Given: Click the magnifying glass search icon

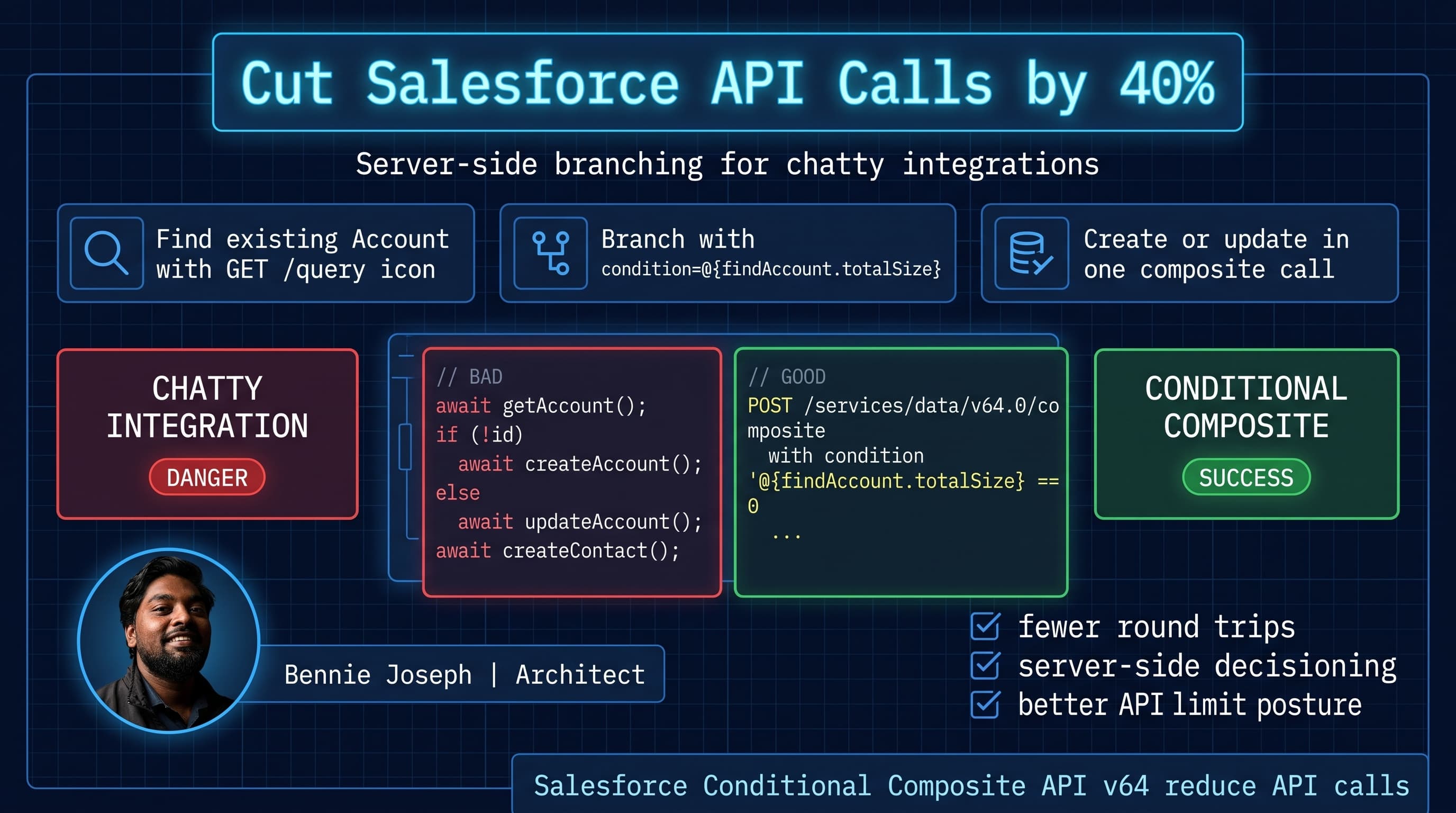Looking at the screenshot, I should [x=106, y=252].
